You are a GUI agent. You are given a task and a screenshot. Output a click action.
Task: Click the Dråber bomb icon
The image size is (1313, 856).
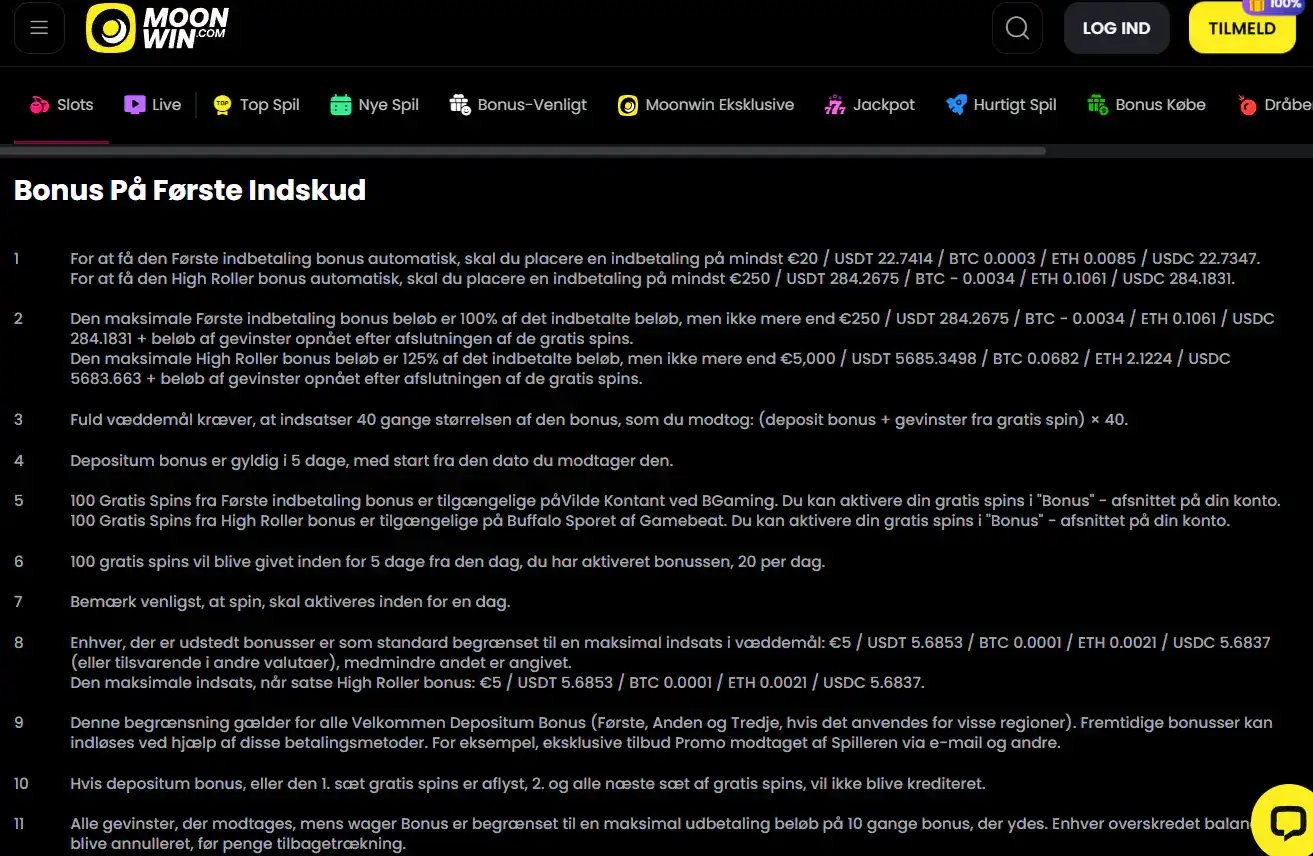click(x=1247, y=105)
